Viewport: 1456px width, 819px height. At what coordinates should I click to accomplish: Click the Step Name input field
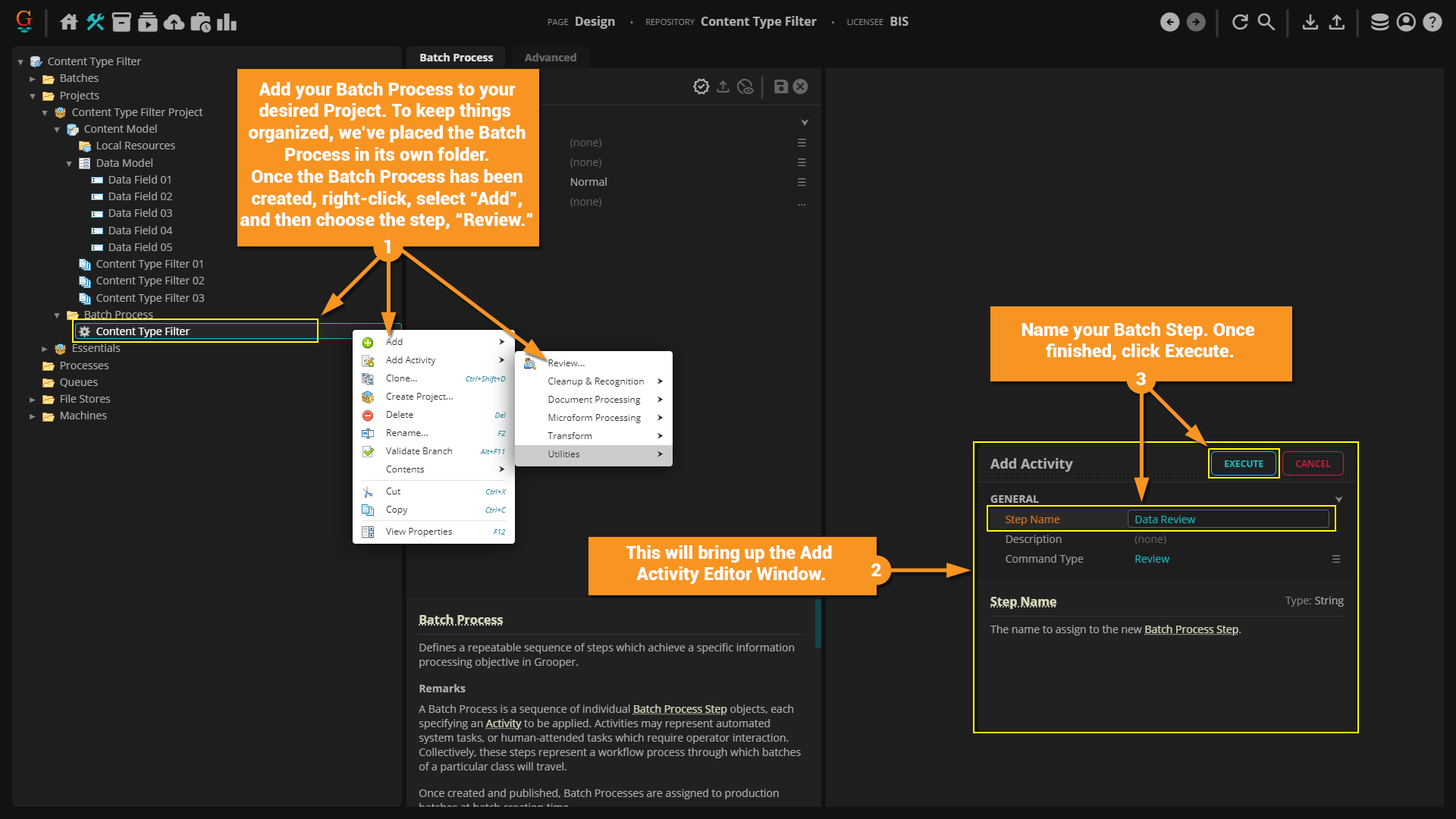1228,519
